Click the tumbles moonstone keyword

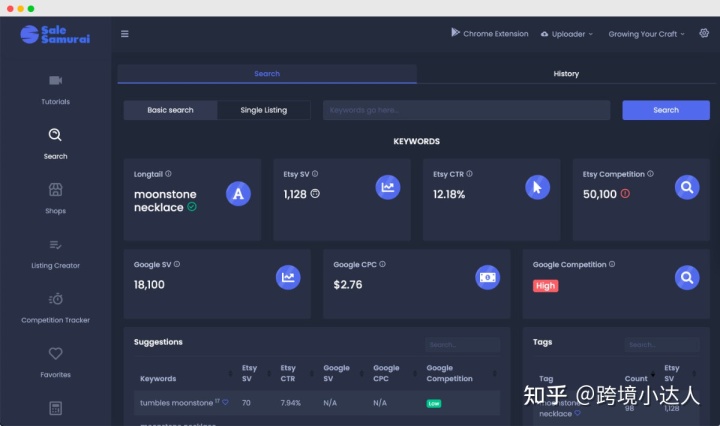click(x=176, y=403)
